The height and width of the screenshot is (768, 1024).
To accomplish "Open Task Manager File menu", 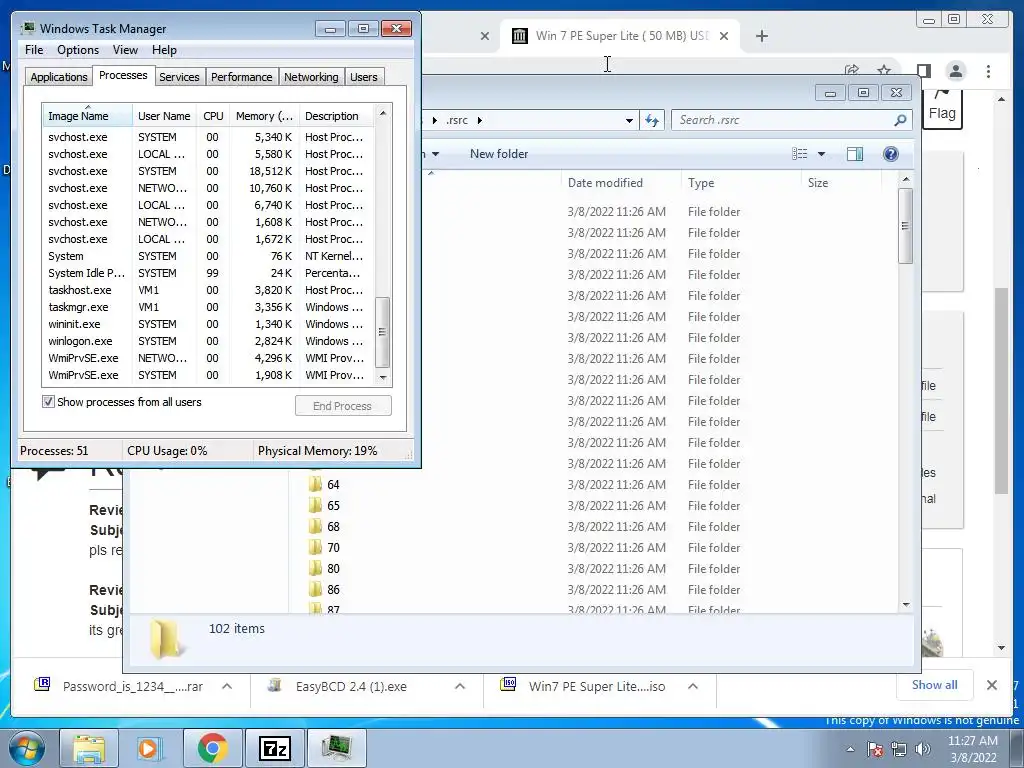I will [34, 50].
